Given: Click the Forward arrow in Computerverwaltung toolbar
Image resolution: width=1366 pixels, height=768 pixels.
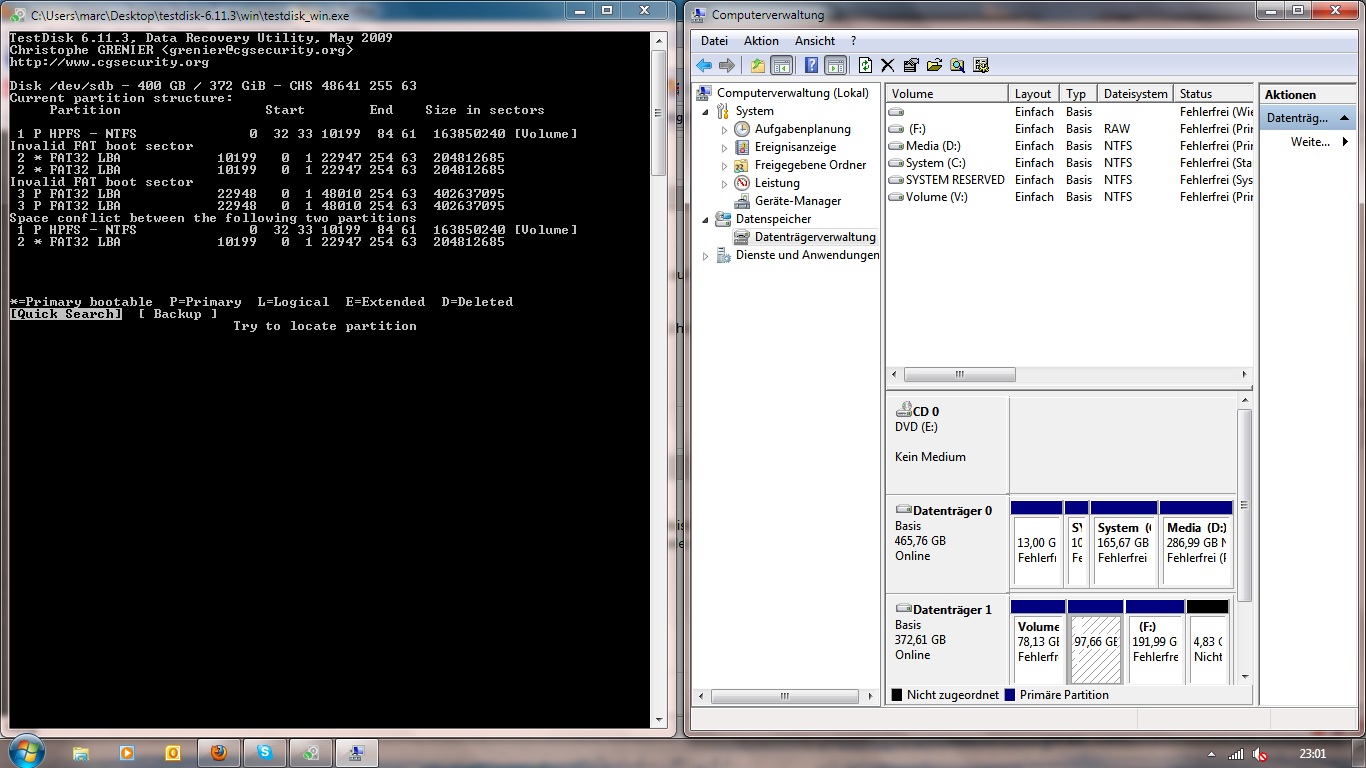Looking at the screenshot, I should tap(727, 65).
